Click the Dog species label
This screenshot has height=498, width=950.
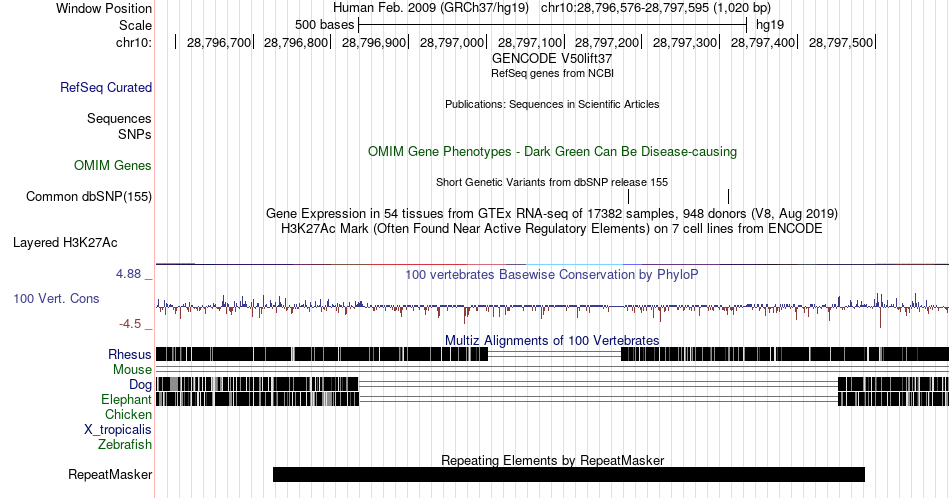coord(141,385)
